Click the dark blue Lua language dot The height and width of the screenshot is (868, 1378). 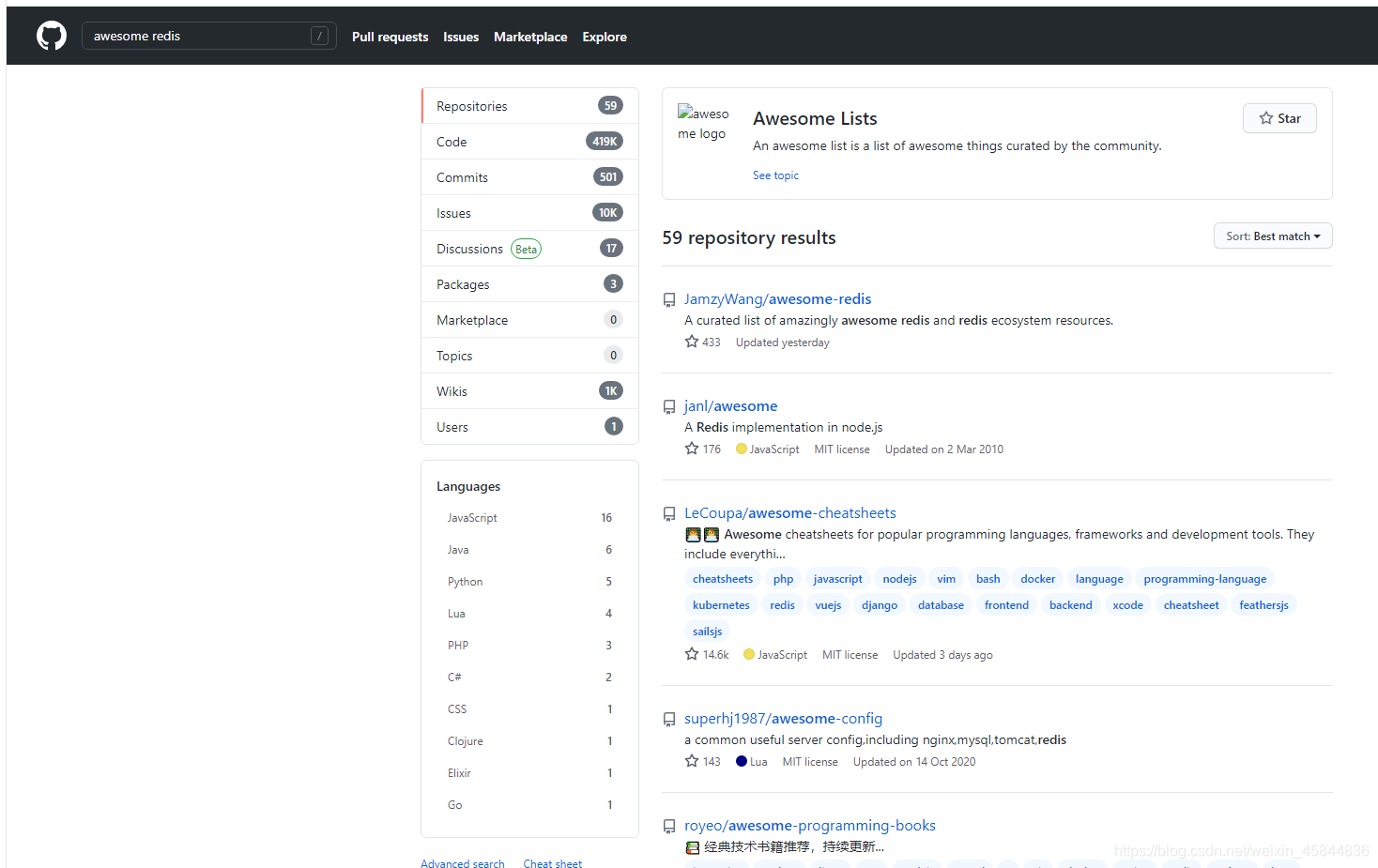[x=742, y=761]
